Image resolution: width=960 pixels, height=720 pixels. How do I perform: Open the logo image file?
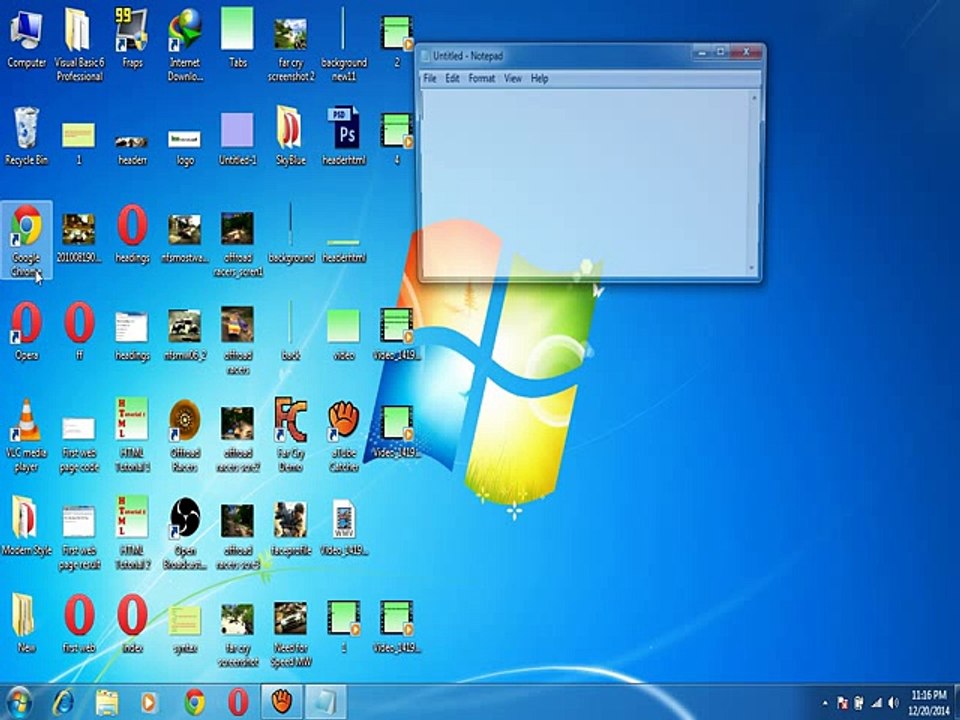[185, 146]
